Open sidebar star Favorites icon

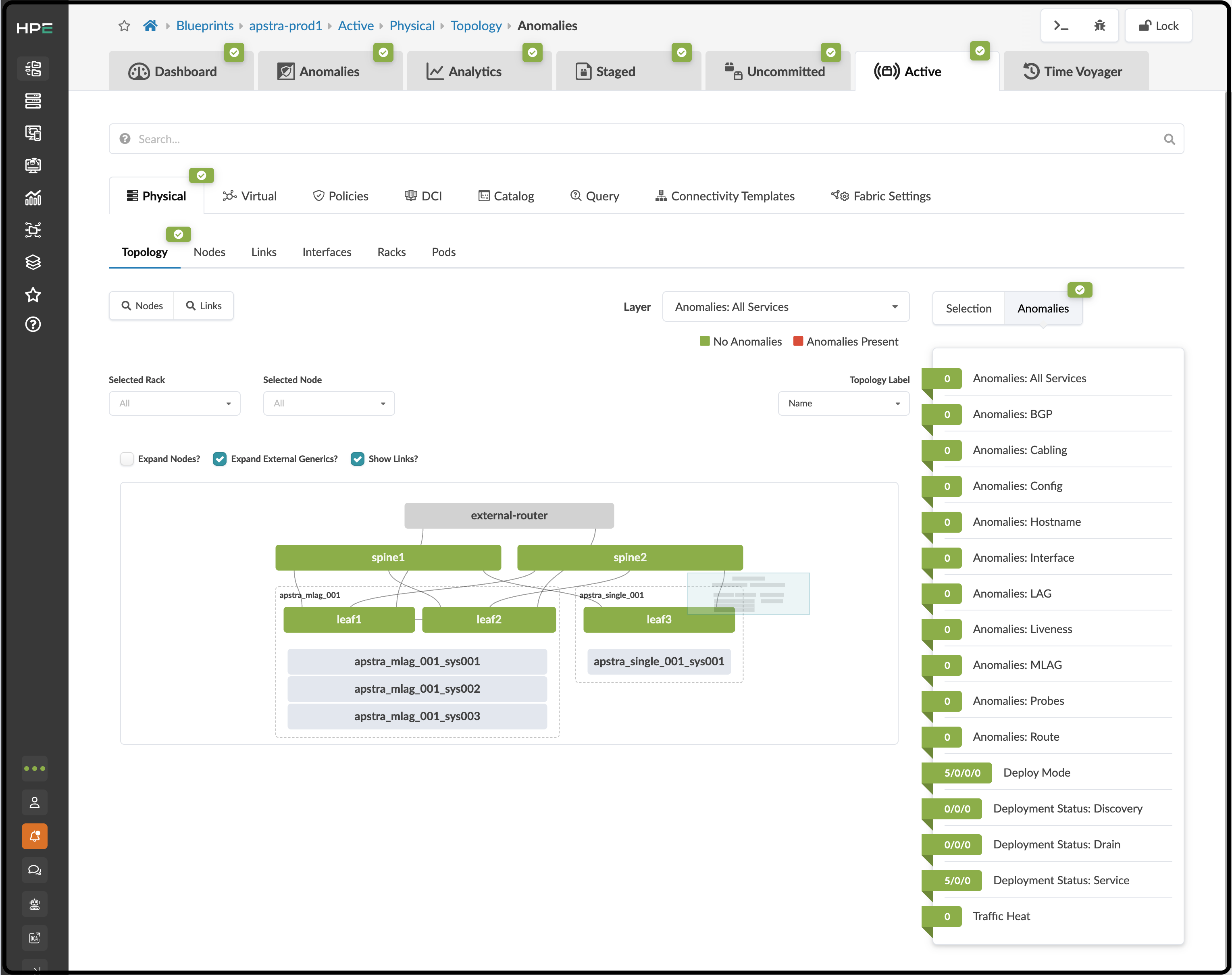(x=33, y=294)
